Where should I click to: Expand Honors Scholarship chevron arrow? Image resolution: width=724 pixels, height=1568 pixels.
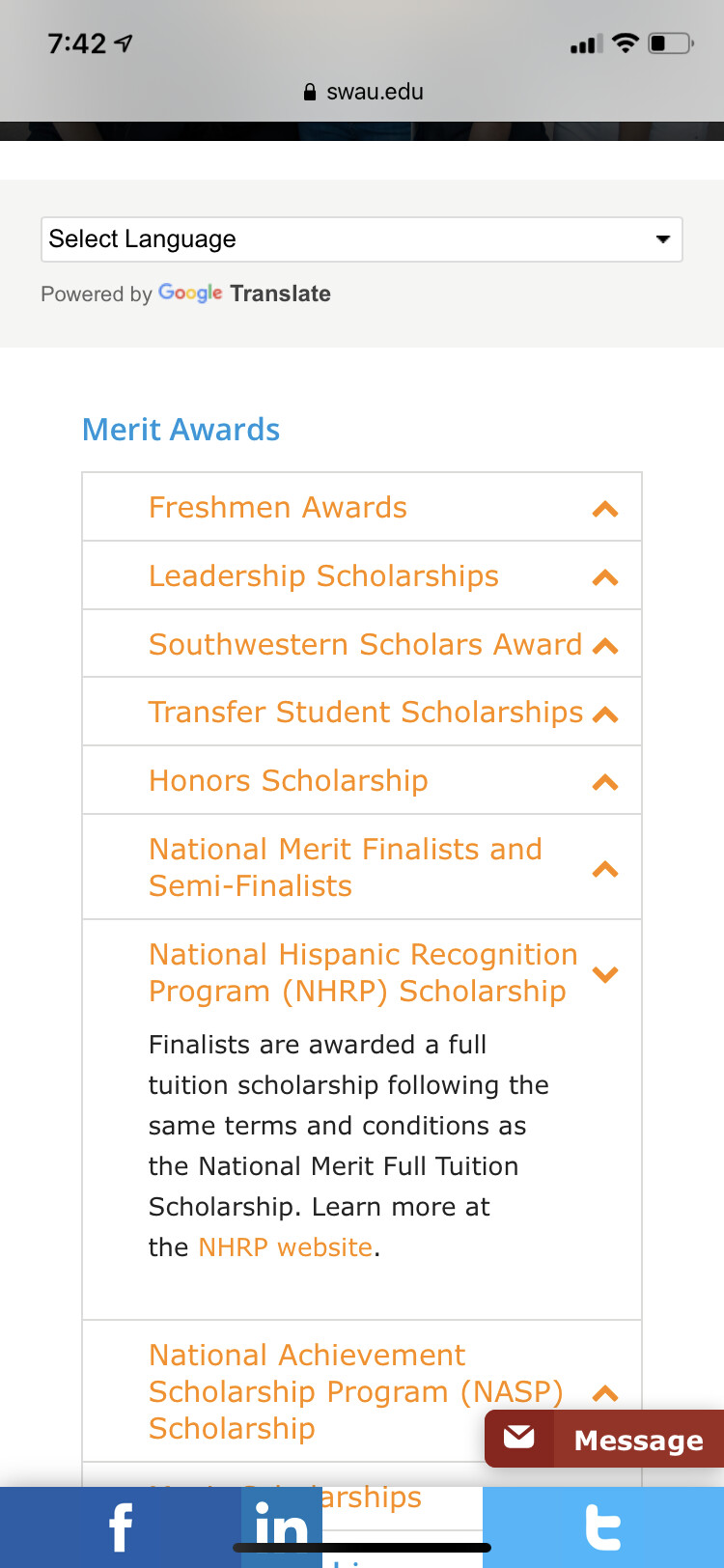605,782
